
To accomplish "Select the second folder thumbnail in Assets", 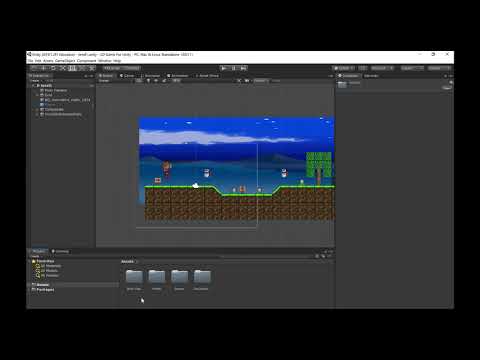I will pyautogui.click(x=157, y=277).
